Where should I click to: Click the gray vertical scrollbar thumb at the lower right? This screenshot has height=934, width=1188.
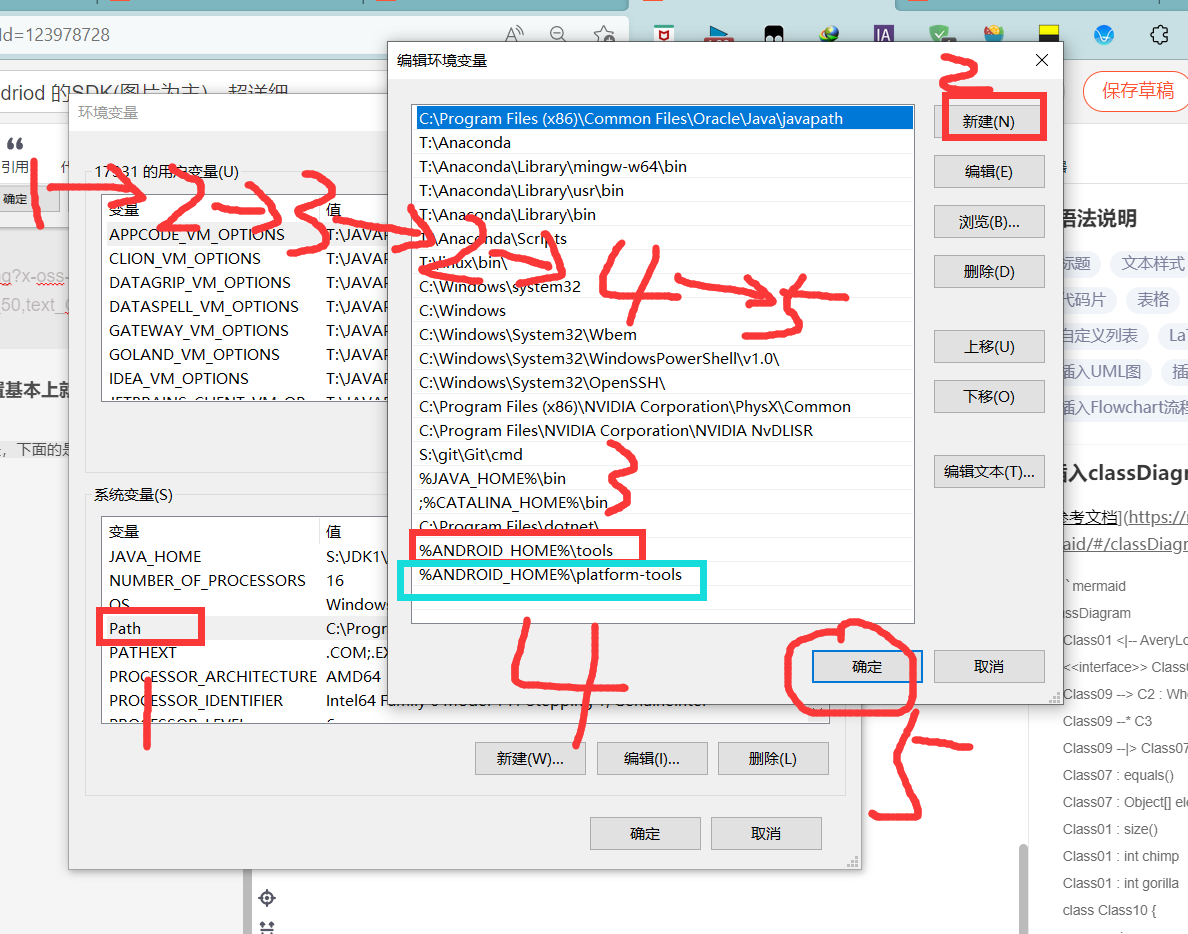[1024, 888]
